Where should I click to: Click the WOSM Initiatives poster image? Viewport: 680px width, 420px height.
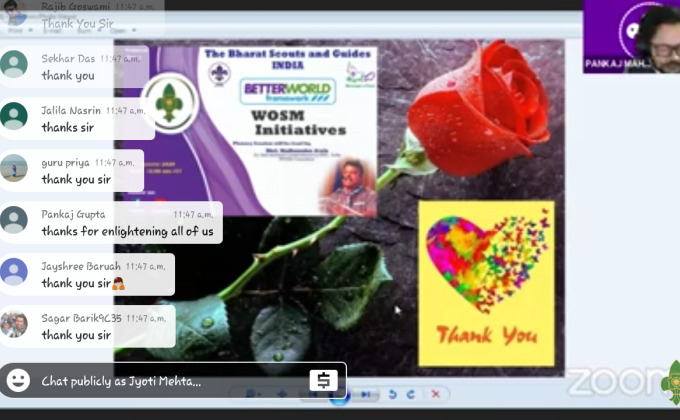coord(249,130)
